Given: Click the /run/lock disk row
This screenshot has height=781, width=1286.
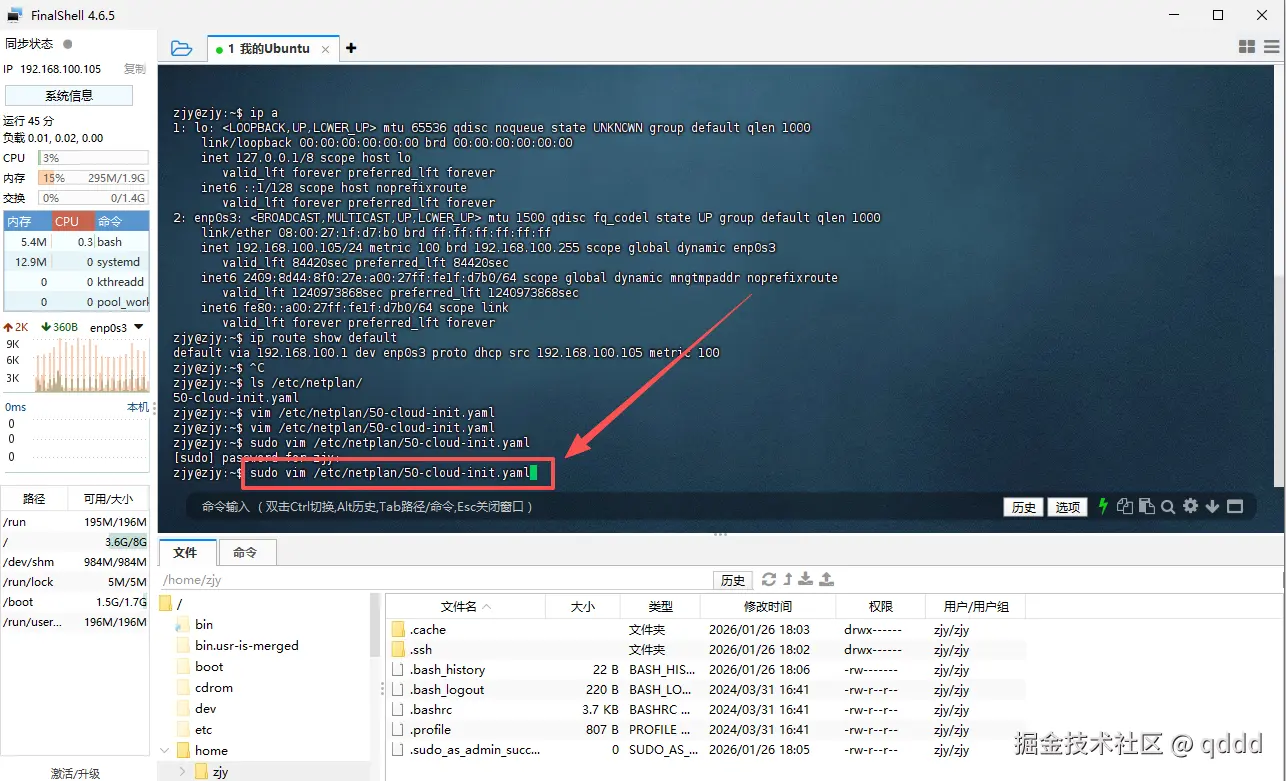Looking at the screenshot, I should 76,582.
